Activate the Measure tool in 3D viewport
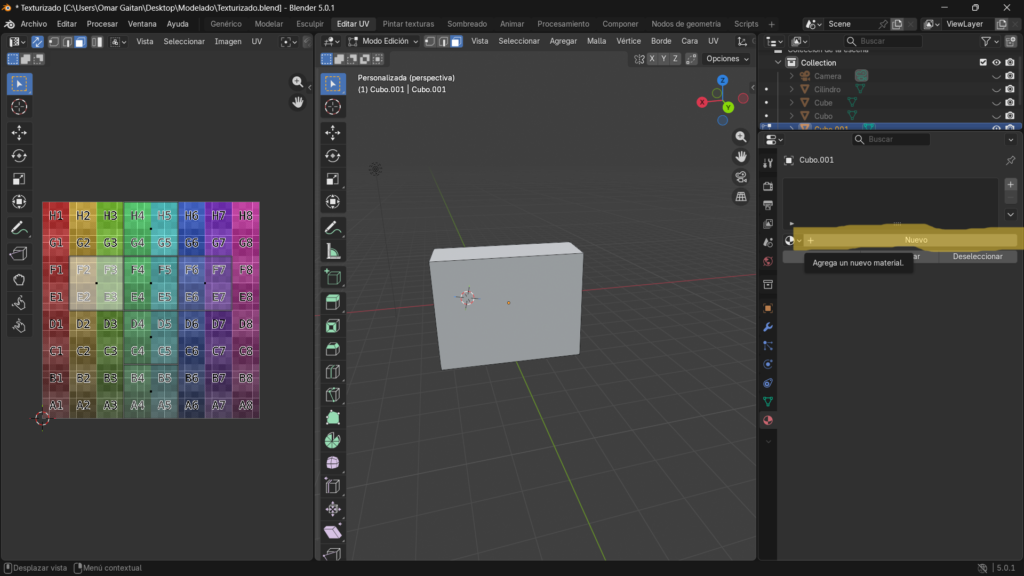This screenshot has height=576, width=1024. tap(333, 252)
